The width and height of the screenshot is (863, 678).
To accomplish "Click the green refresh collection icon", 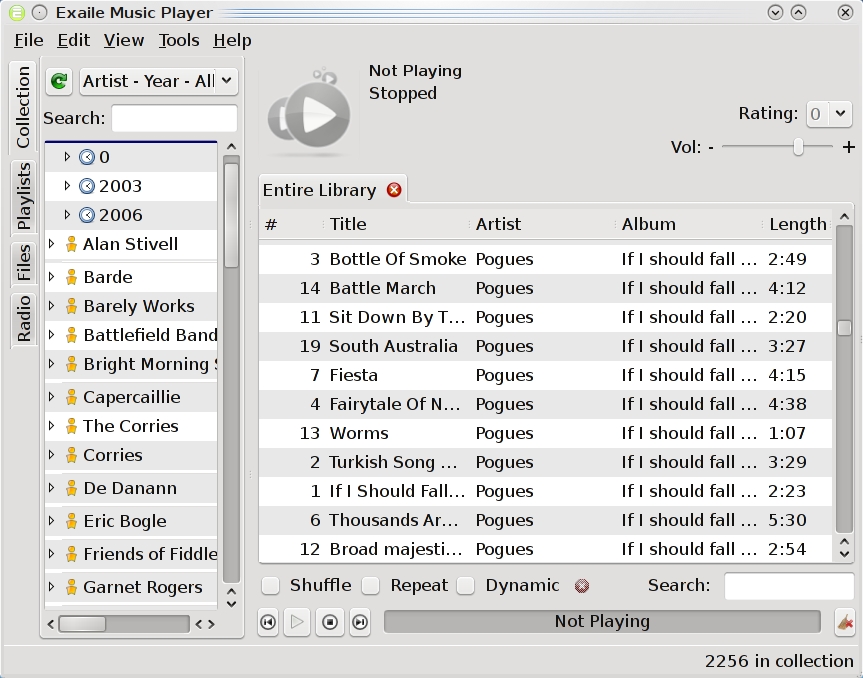I will (60, 81).
